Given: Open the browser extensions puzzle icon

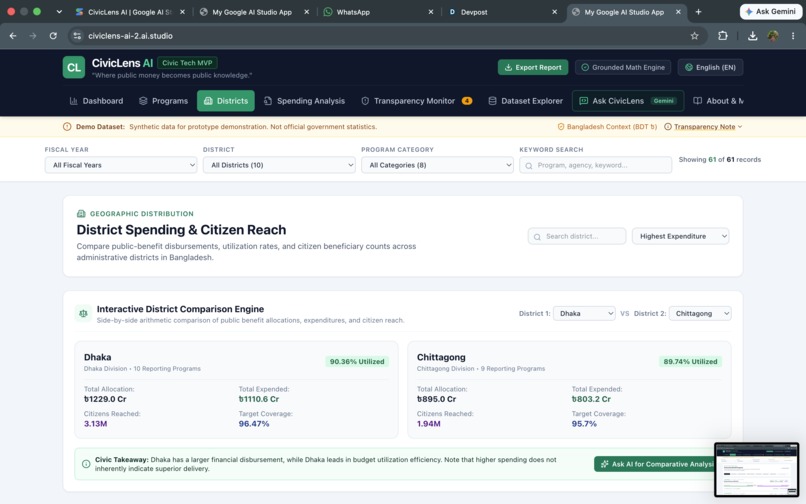Looking at the screenshot, I should 723,35.
